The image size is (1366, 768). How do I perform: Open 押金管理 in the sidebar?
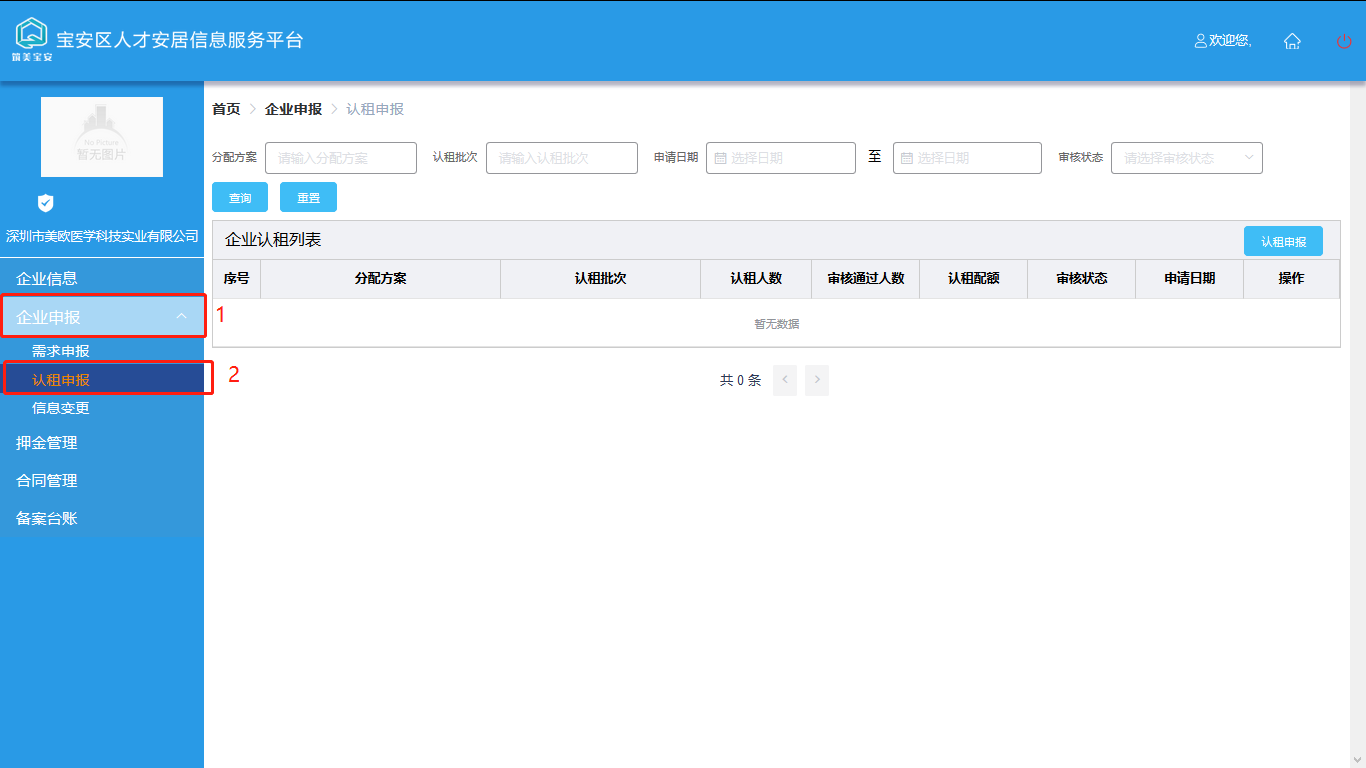pos(47,443)
